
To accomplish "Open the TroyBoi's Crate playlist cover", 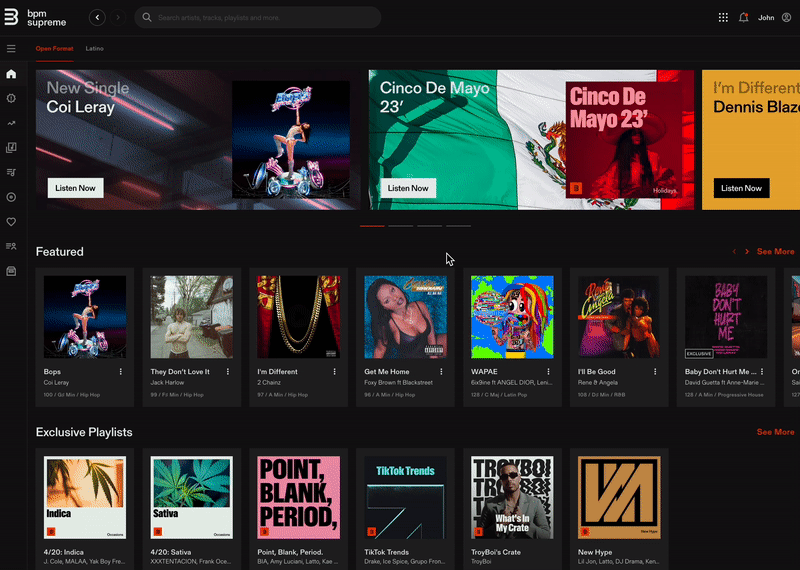I will [512, 498].
